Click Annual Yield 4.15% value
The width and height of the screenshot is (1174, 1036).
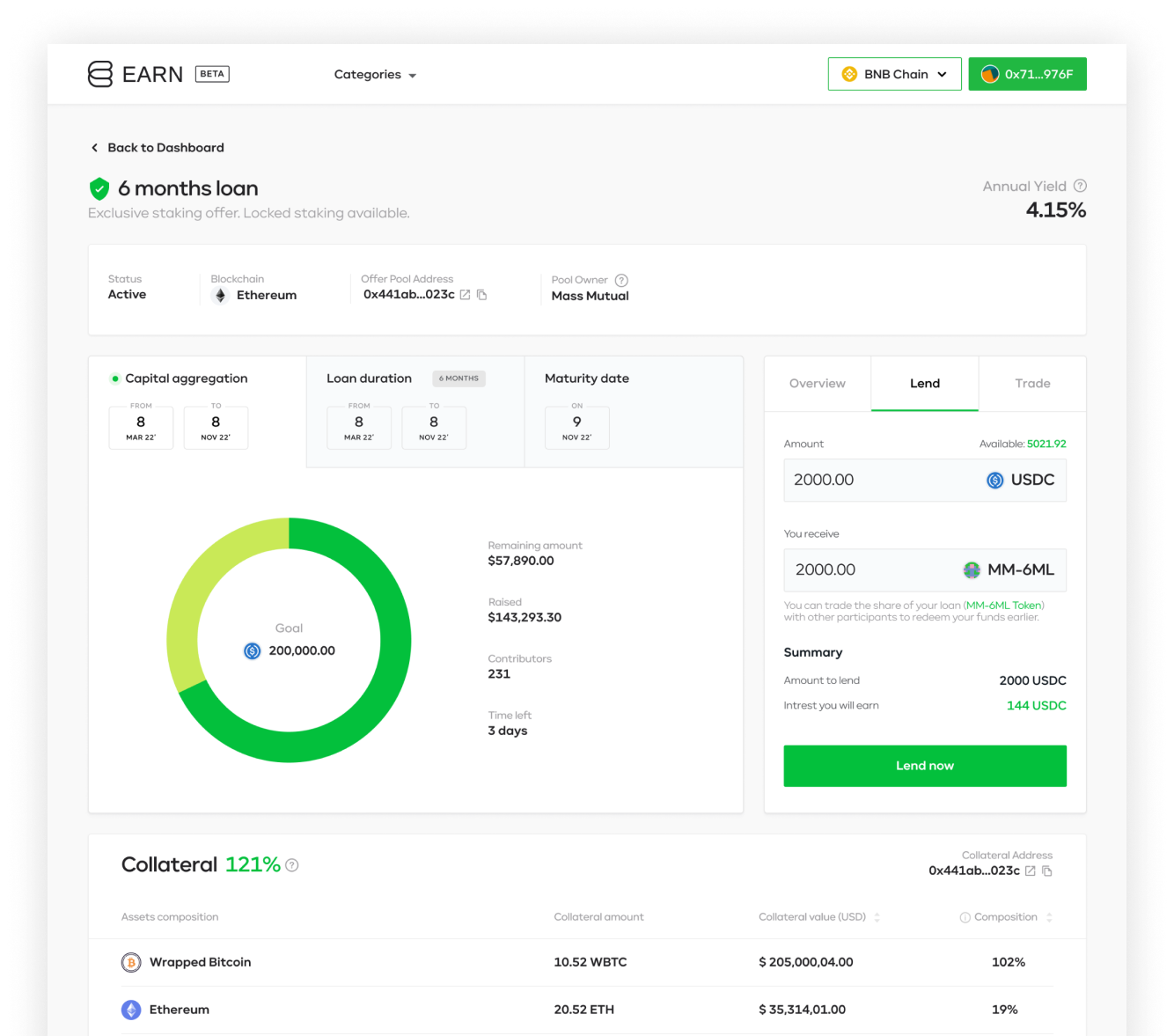1056,210
